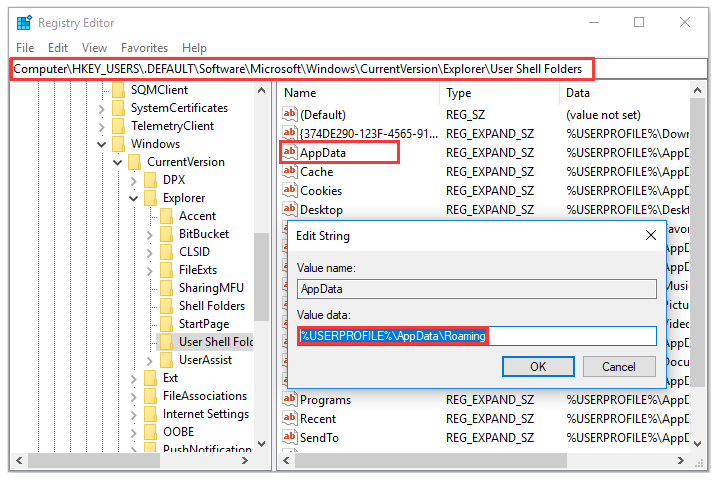This screenshot has width=718, height=487.
Task: Collapse the Windows key
Action: point(102,144)
